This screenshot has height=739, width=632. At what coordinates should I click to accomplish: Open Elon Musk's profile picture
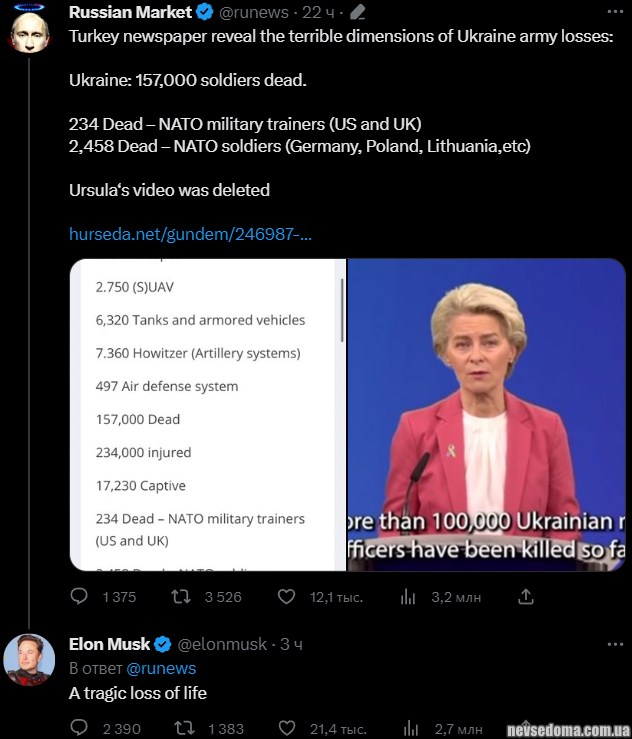30,660
